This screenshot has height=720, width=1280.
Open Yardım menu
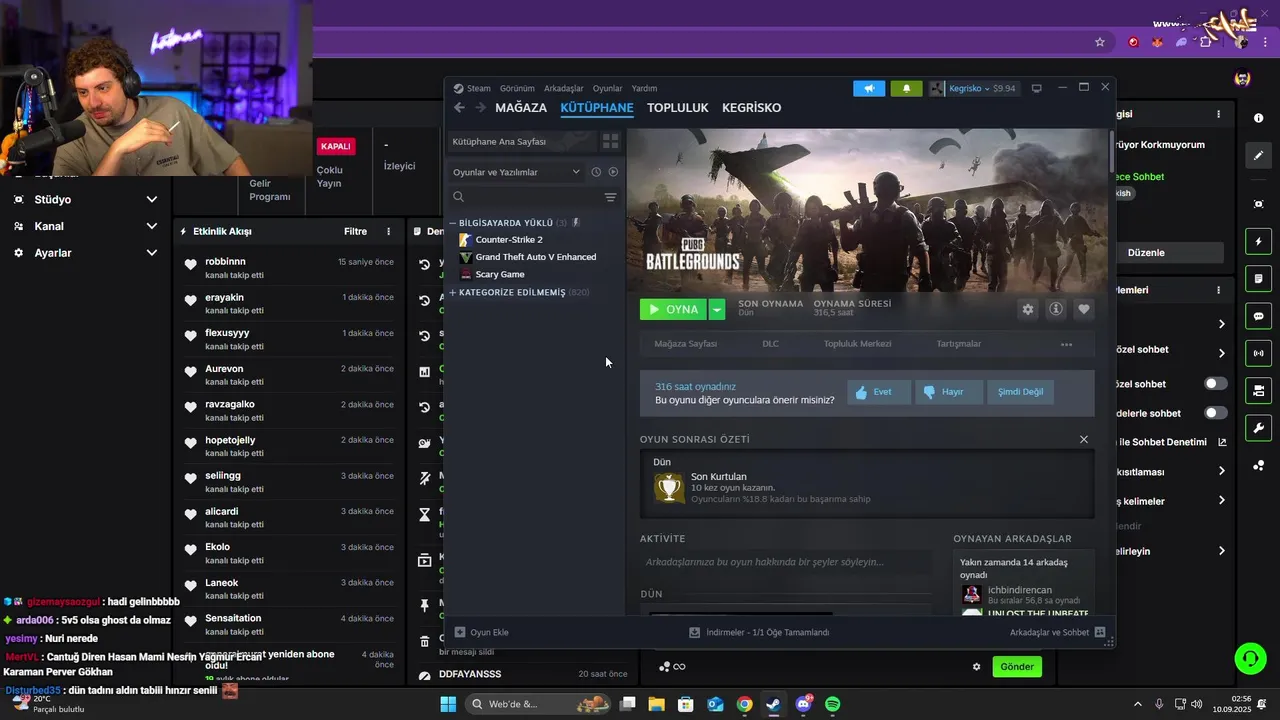[644, 88]
